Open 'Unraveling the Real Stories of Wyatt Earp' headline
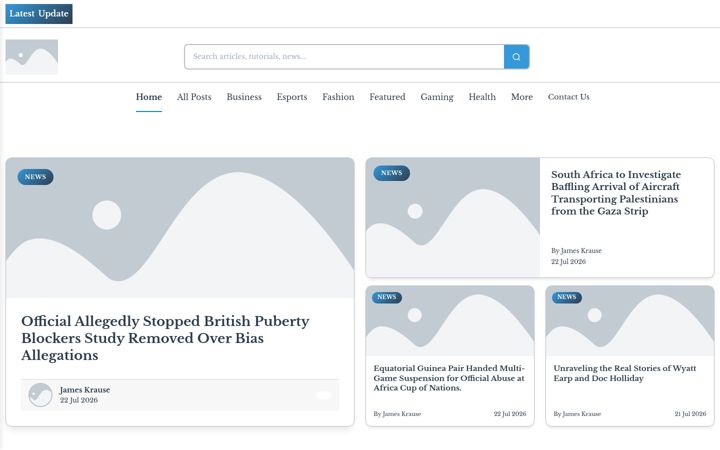This screenshot has width=720, height=450. click(x=624, y=373)
